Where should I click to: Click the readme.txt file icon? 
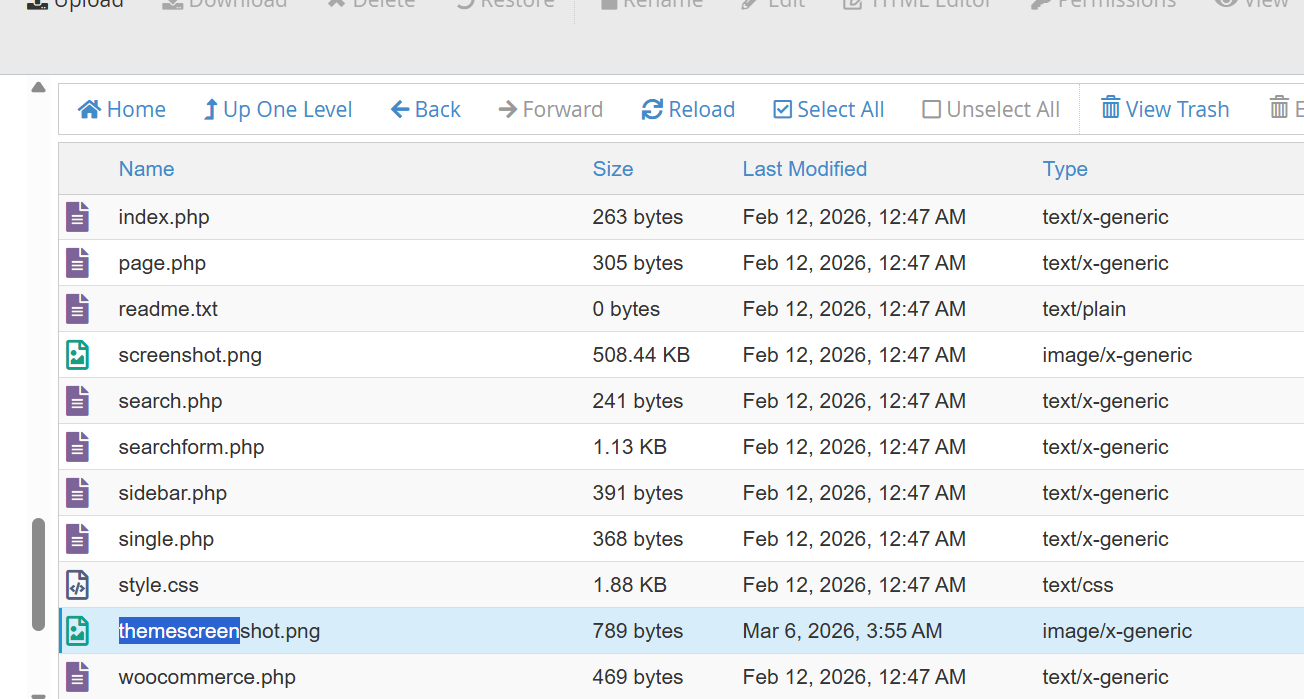coord(78,309)
